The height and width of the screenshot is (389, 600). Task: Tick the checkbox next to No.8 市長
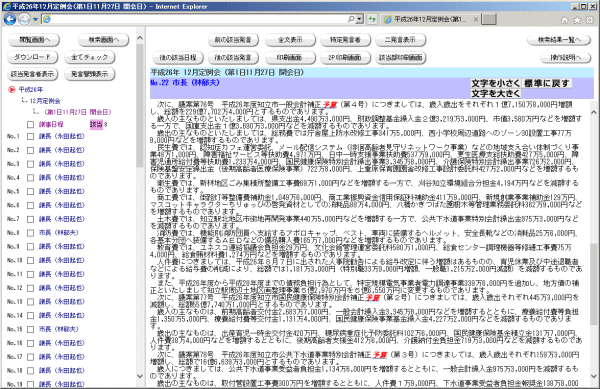click(x=31, y=233)
